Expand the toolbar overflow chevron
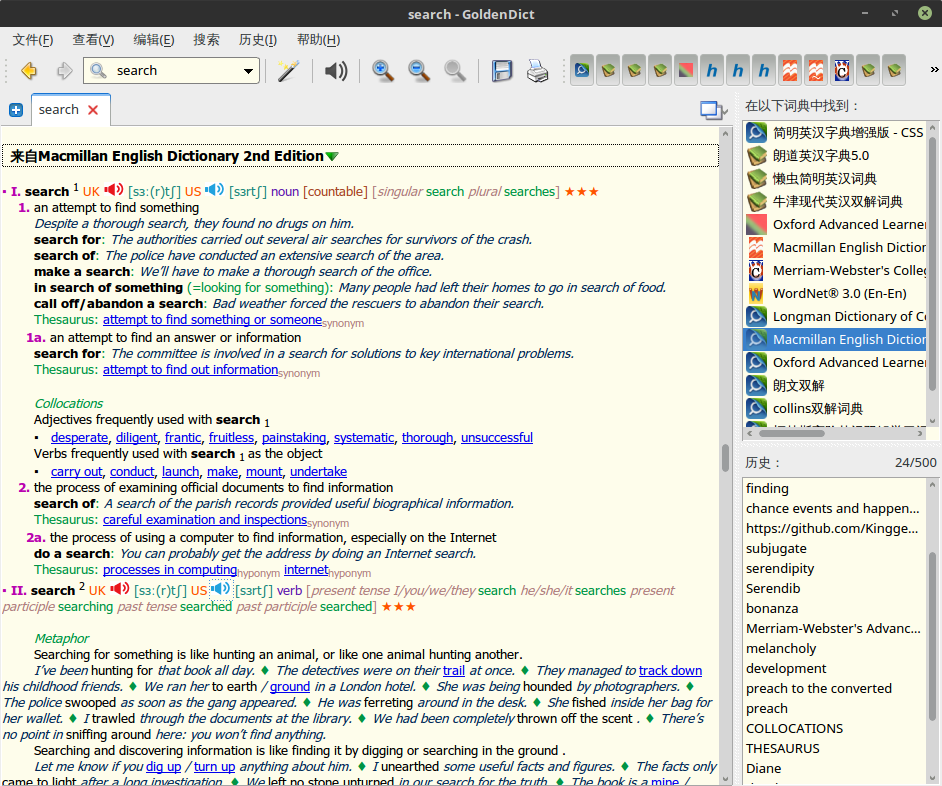 [933, 70]
